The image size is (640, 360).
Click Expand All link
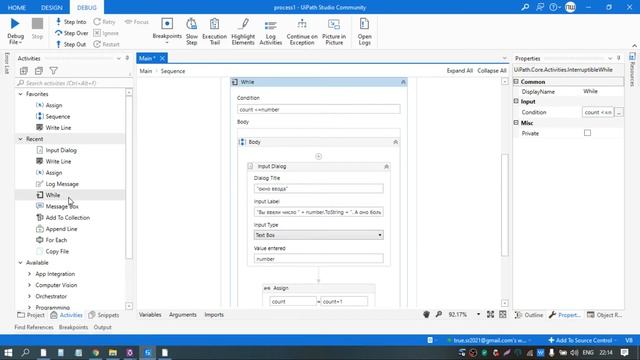click(460, 71)
